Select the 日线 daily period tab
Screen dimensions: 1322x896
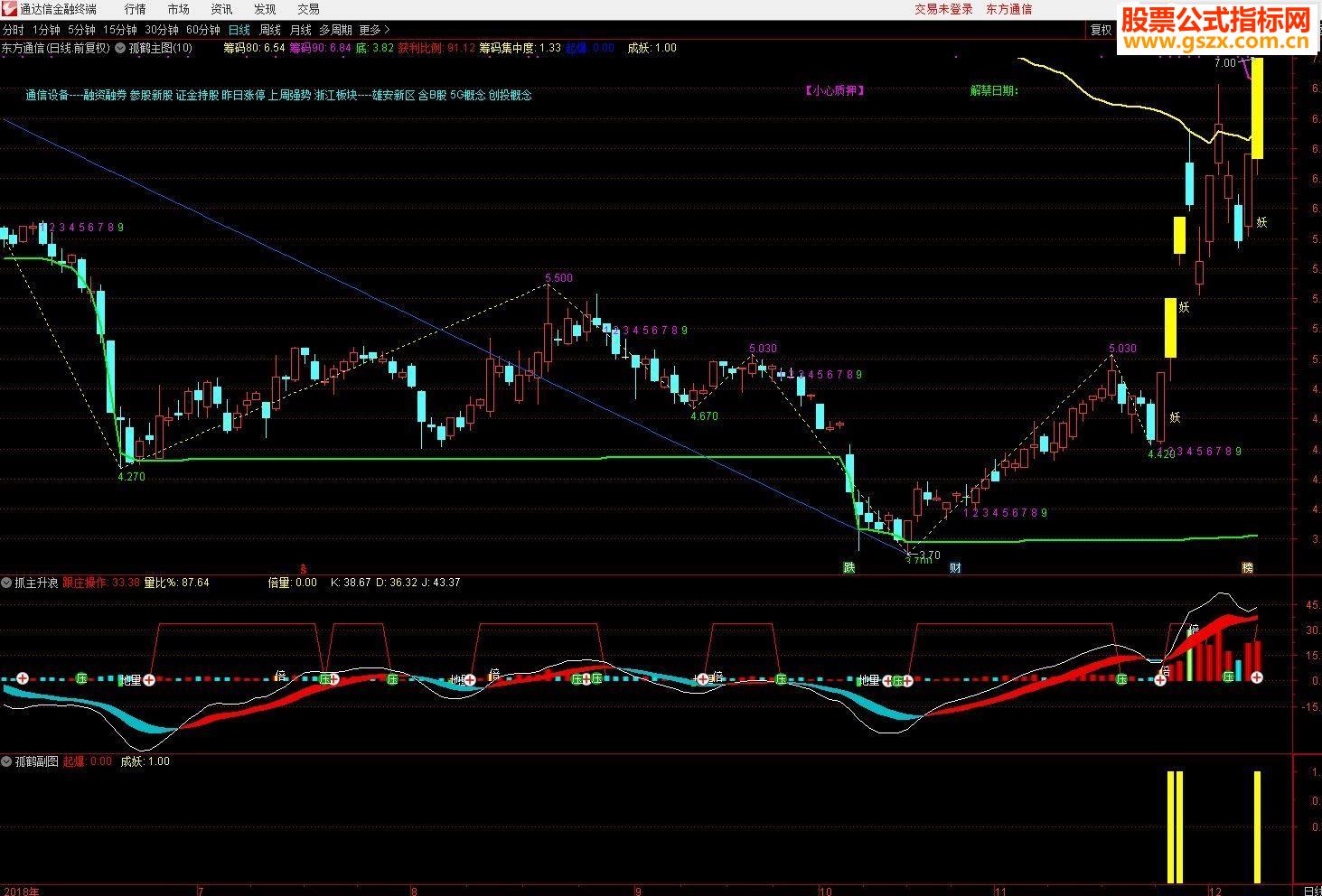click(239, 30)
